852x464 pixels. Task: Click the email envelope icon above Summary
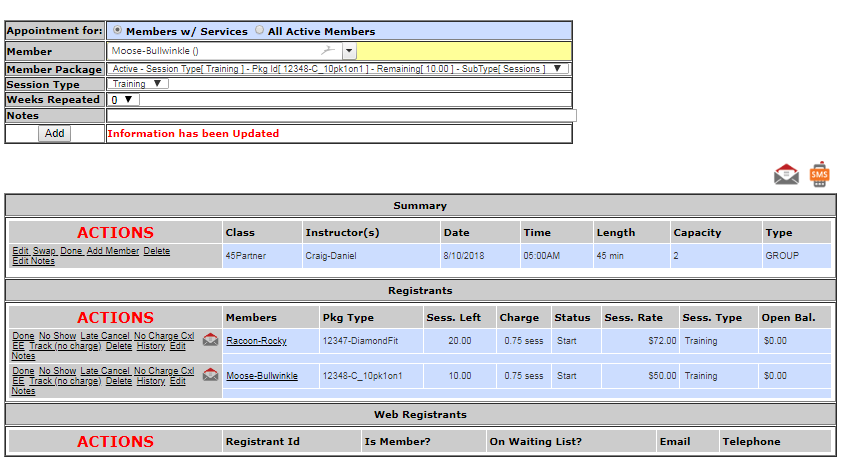coord(786,175)
